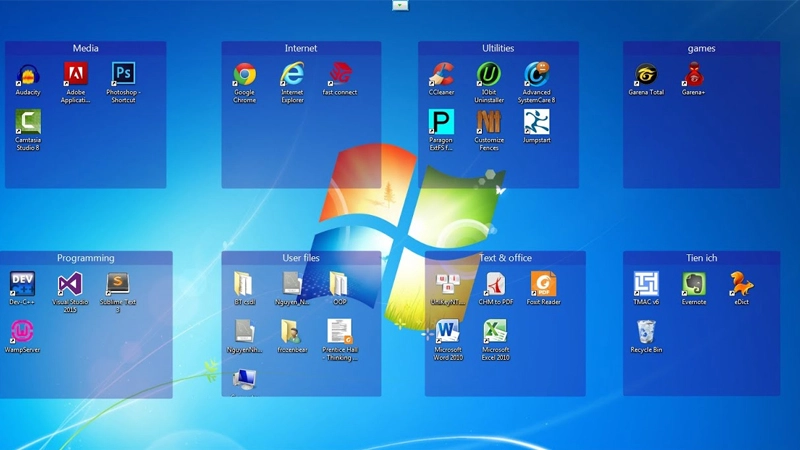Viewport: 800px width, 450px height.
Task: Launch the Jumpstart shortcut
Action: pyautogui.click(x=537, y=122)
